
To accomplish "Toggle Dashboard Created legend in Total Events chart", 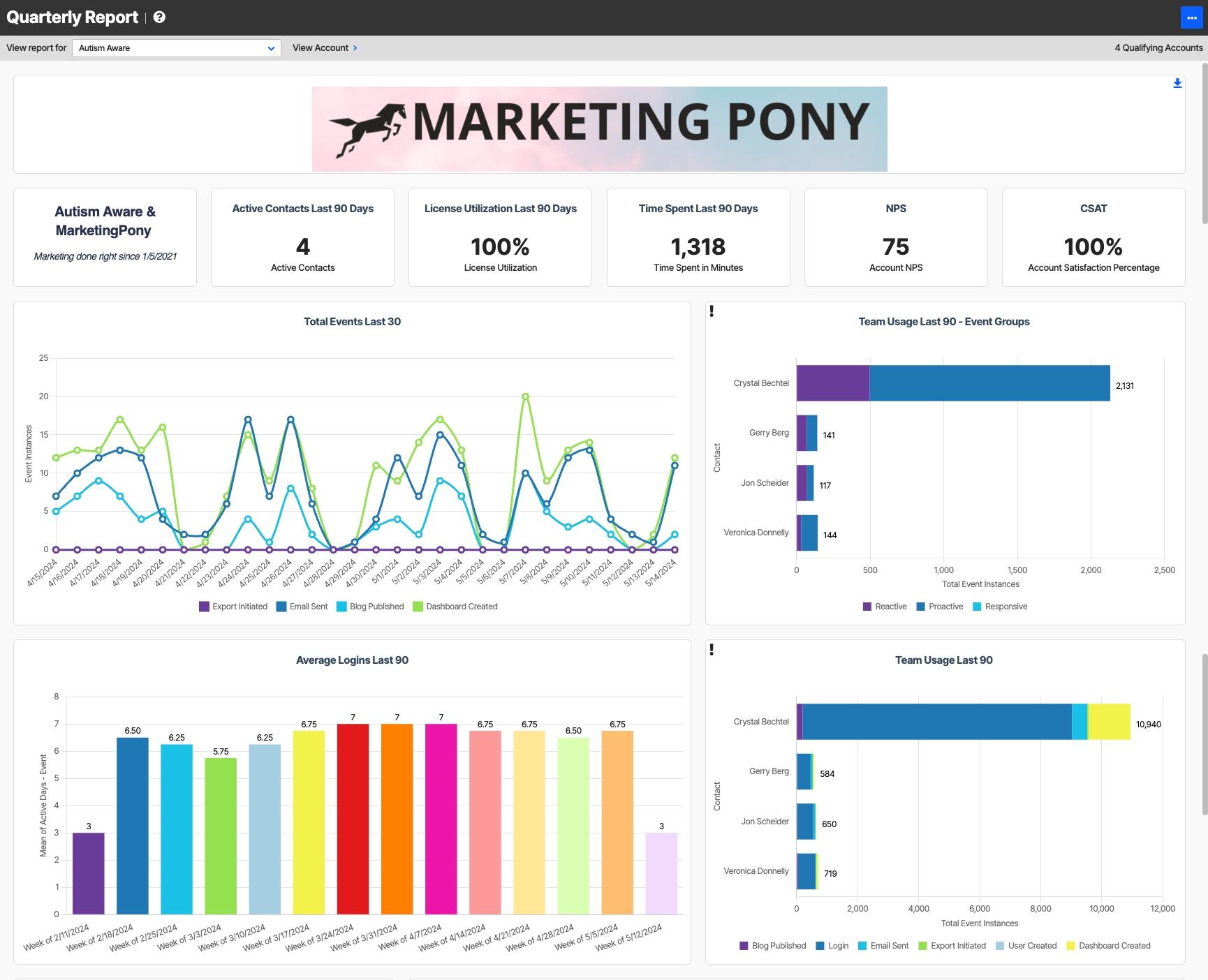I will click(x=455, y=607).
